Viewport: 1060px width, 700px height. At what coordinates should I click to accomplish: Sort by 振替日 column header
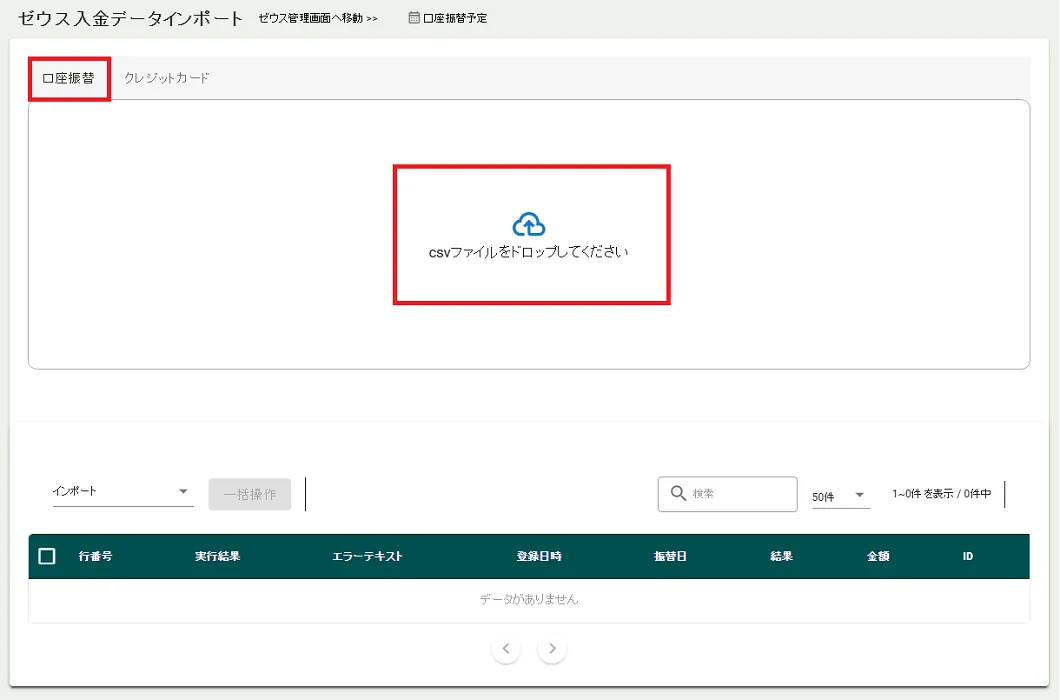(x=670, y=556)
